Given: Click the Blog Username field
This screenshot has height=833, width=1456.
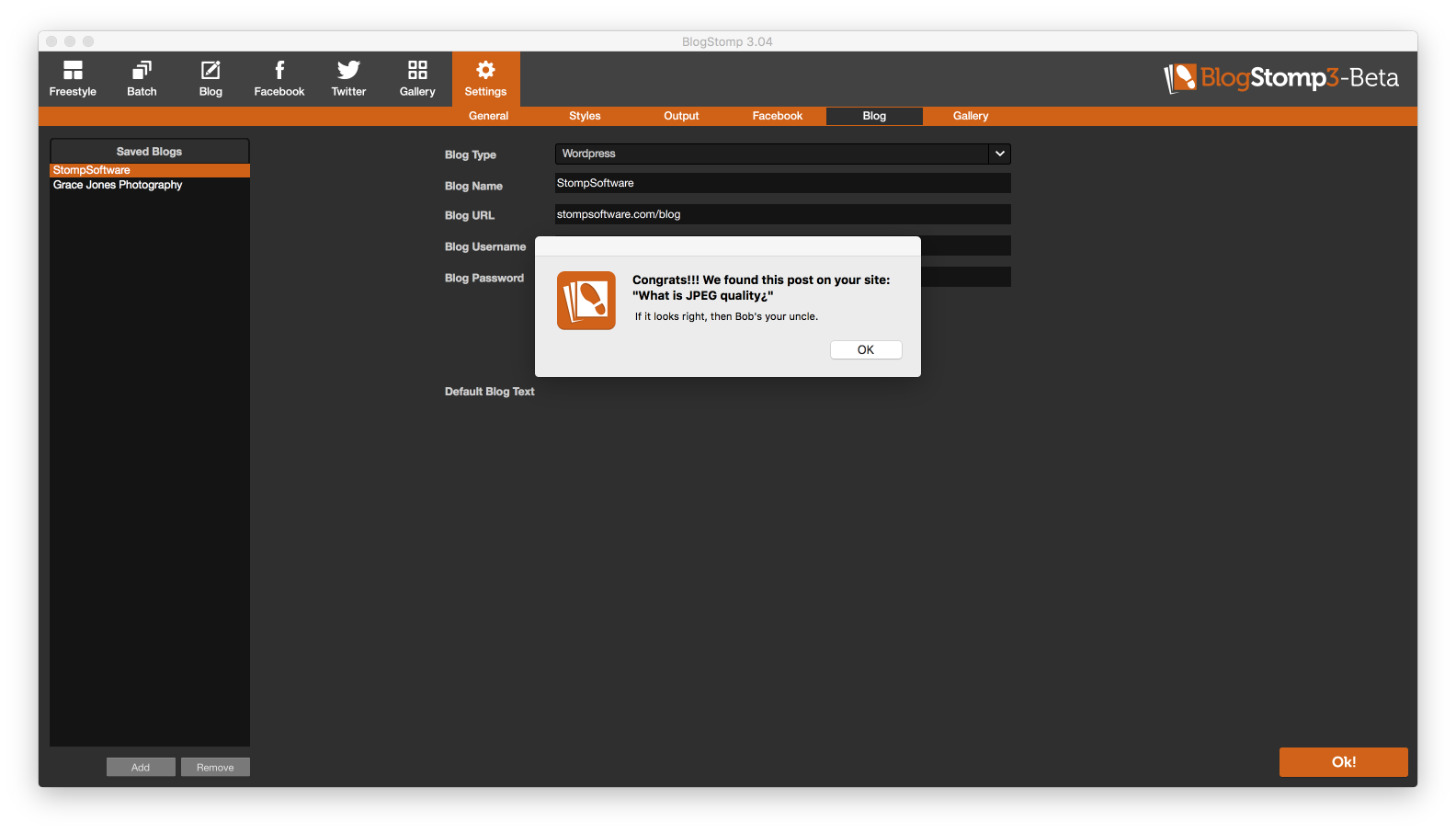Looking at the screenshot, I should [x=965, y=245].
